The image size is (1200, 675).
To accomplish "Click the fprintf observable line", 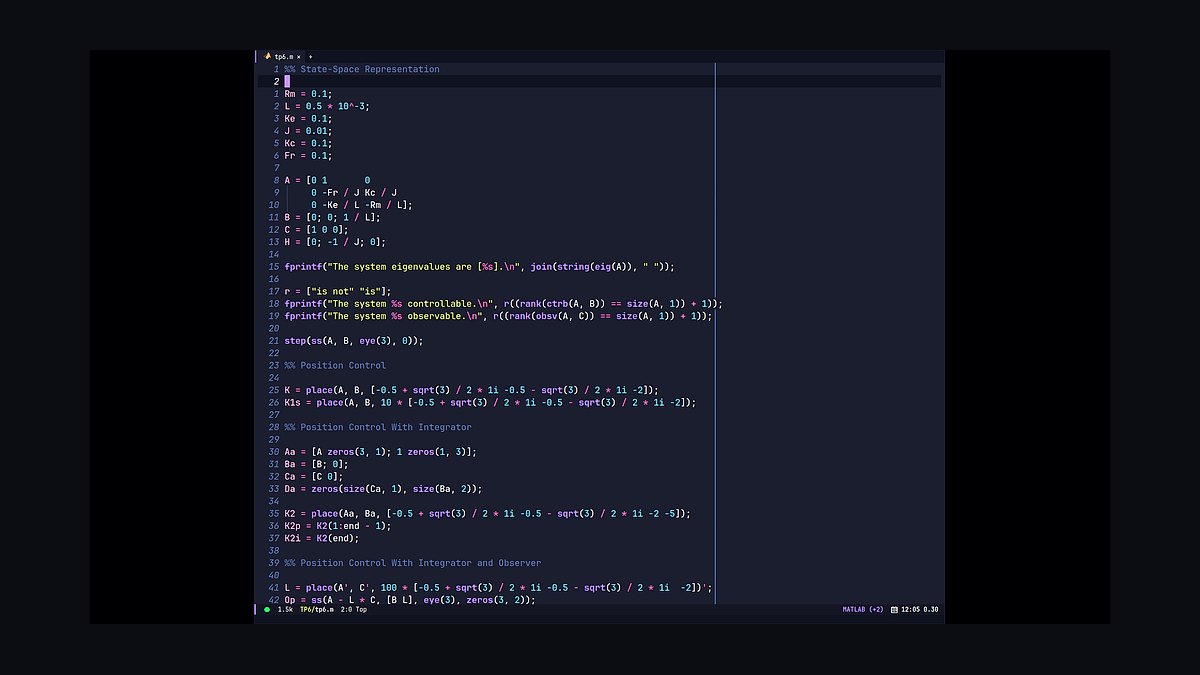I will click(x=498, y=315).
